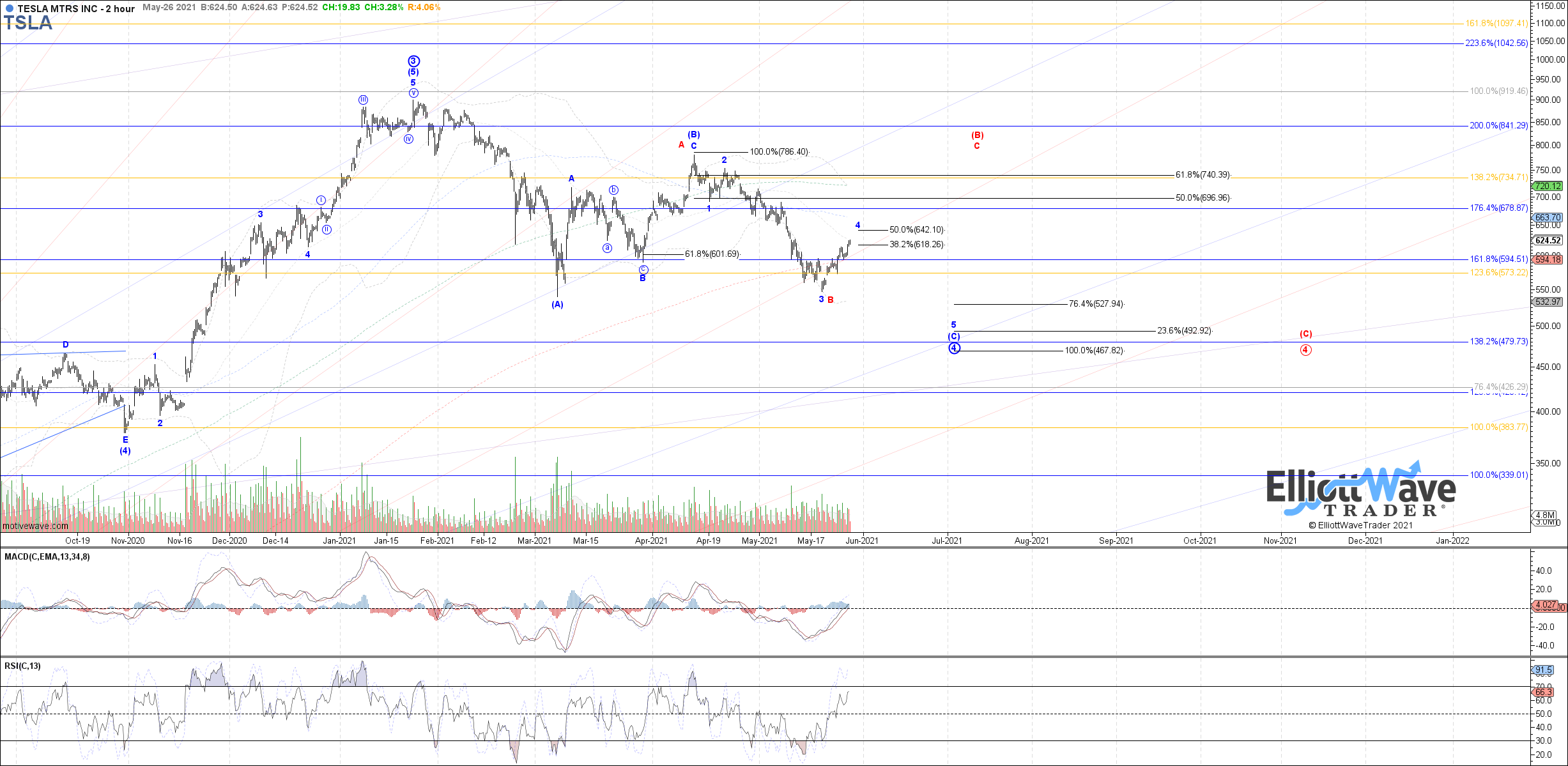Viewport: 1568px width, 766px height.
Task: Click the Mar-2021 date on time axis
Action: pos(535,540)
